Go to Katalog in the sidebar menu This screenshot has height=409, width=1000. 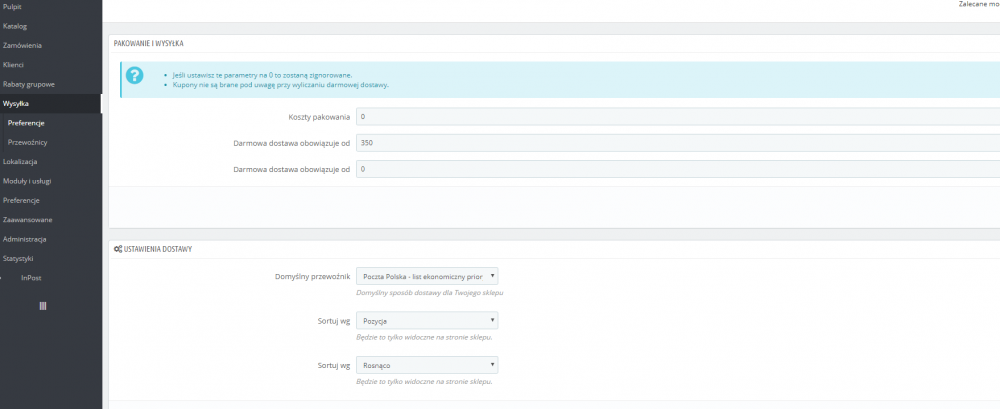[x=15, y=26]
